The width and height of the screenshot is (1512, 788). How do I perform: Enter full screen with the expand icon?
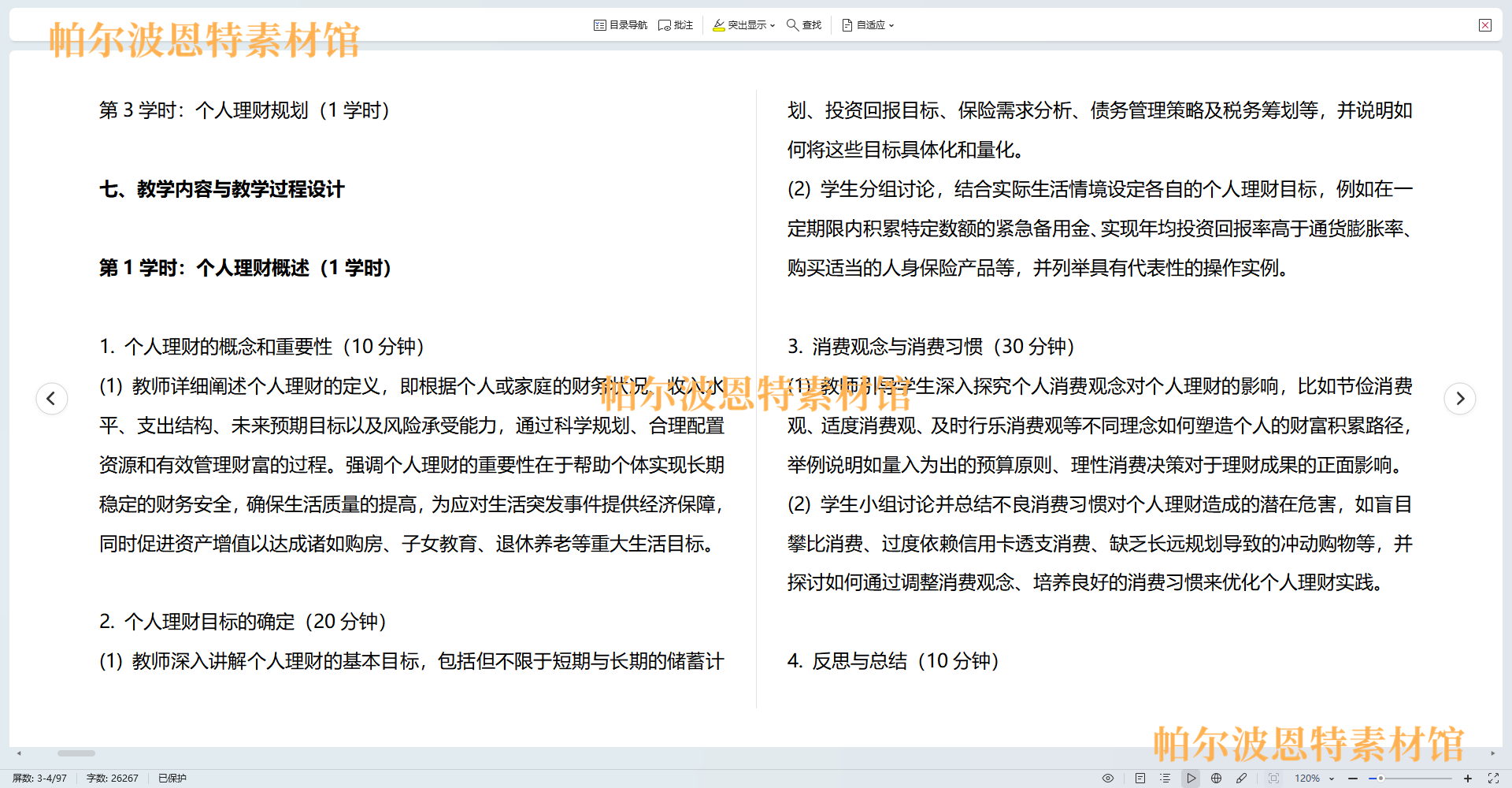[1493, 778]
